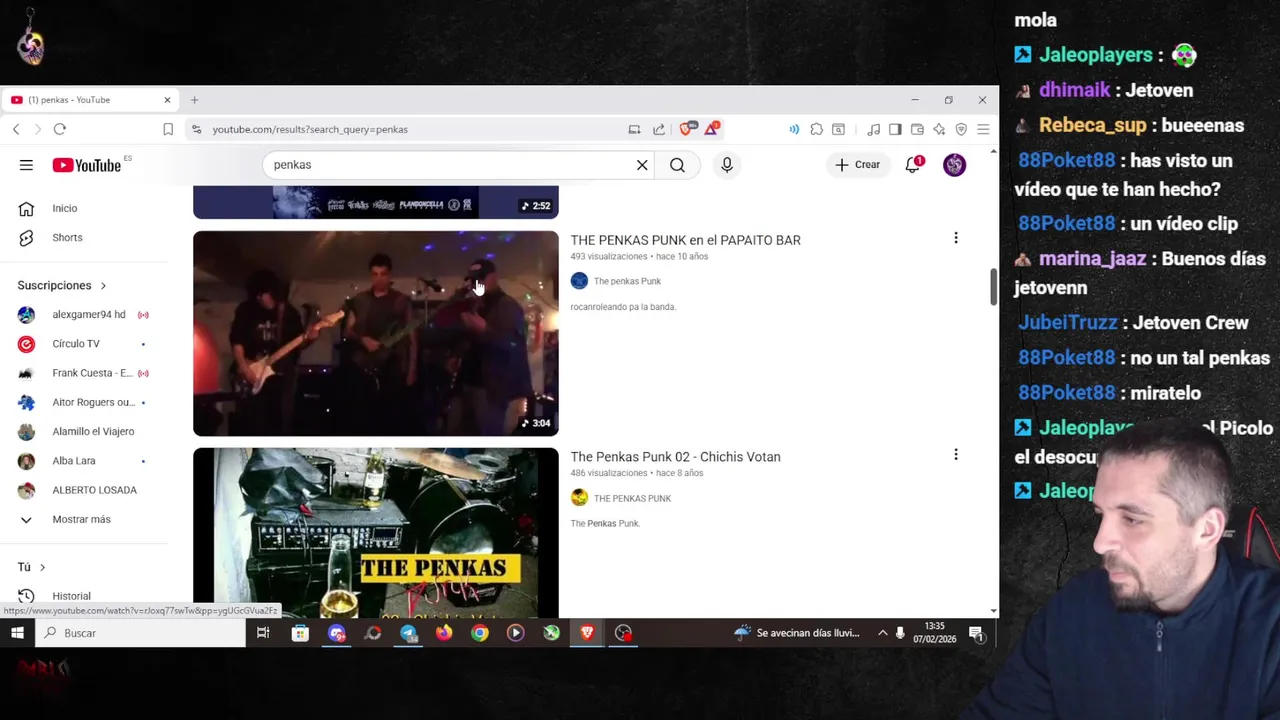
Task: Play the Papaito Bar video thumbnail
Action: pos(376,334)
